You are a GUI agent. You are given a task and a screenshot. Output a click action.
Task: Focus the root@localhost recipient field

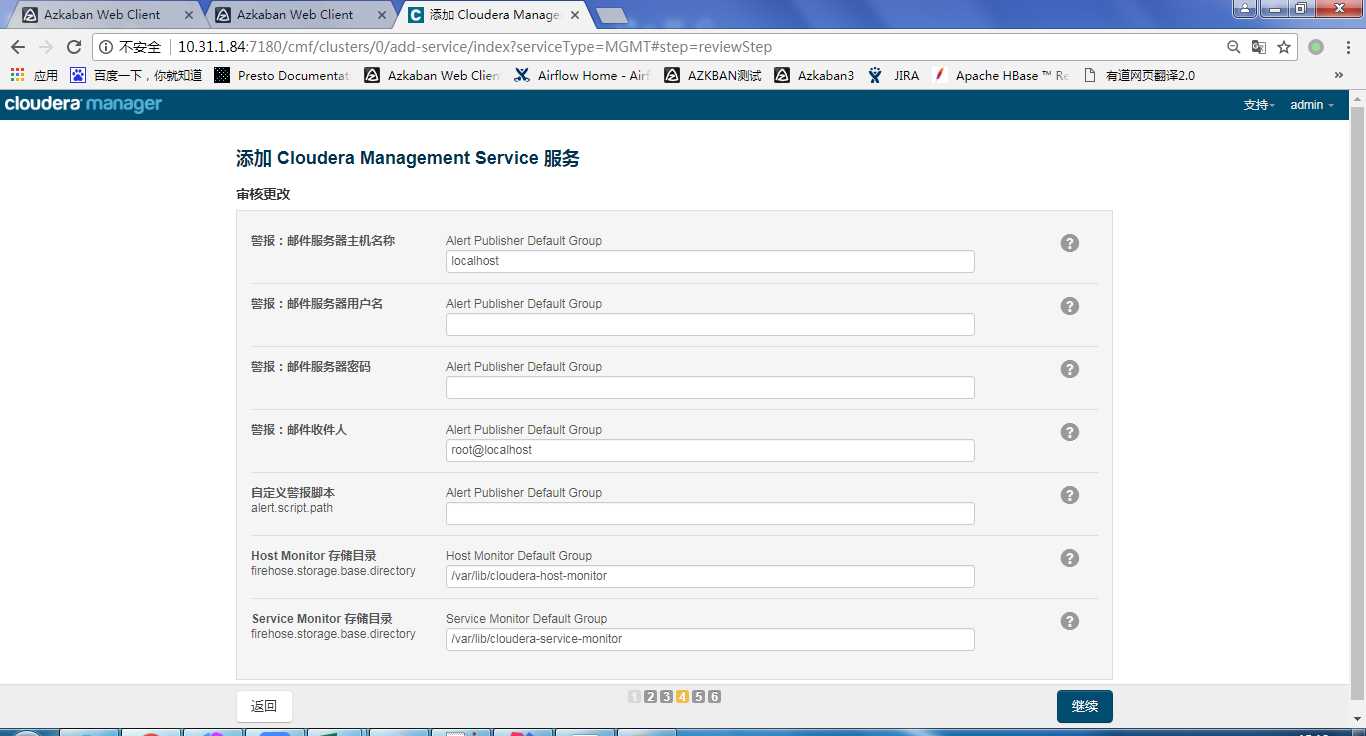(710, 450)
